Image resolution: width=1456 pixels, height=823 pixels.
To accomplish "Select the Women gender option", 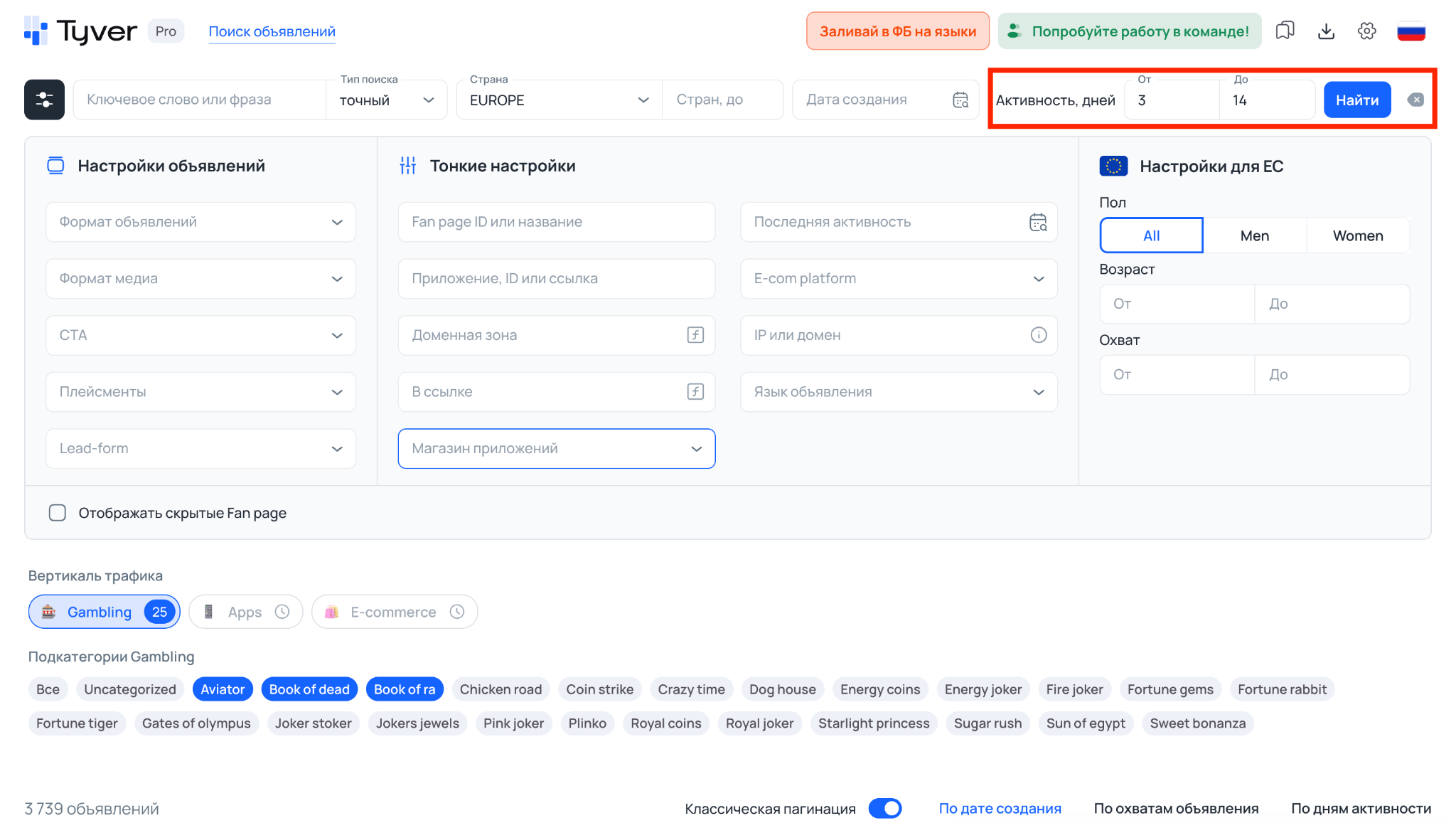I will 1357,235.
